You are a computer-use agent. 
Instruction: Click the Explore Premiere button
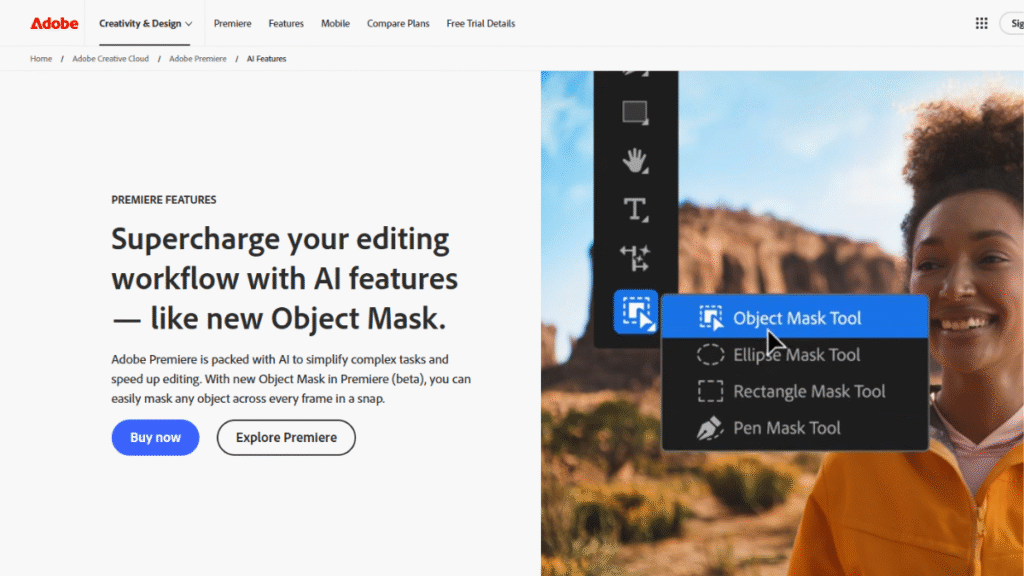[286, 437]
